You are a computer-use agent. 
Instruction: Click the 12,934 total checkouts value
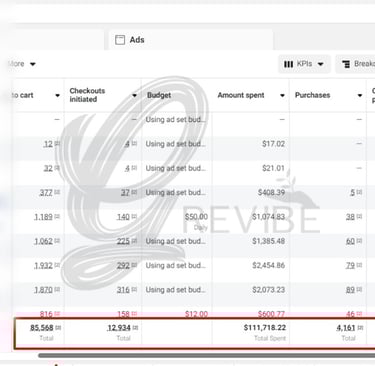(119, 328)
